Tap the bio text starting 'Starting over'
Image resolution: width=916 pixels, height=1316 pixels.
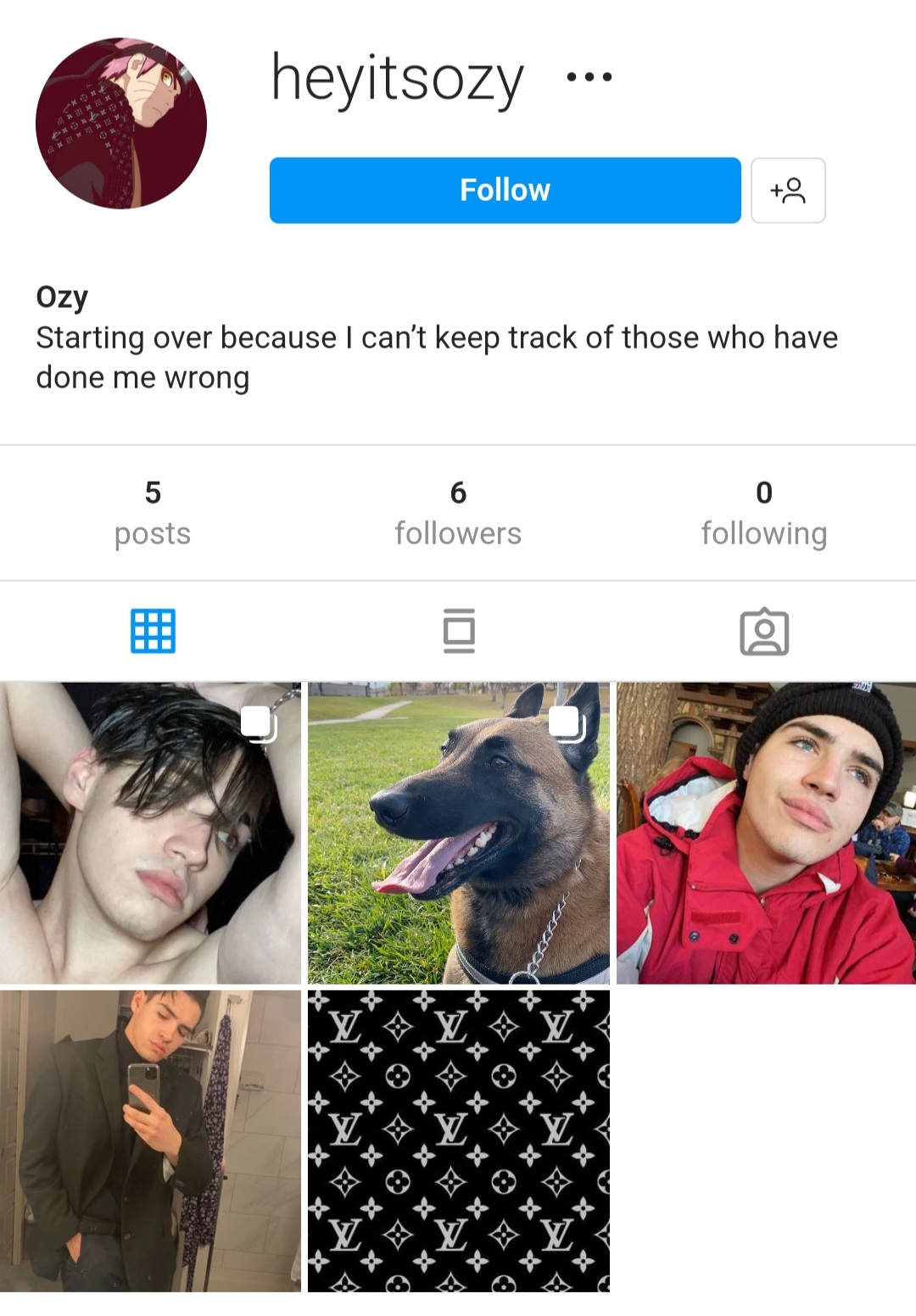click(x=437, y=357)
